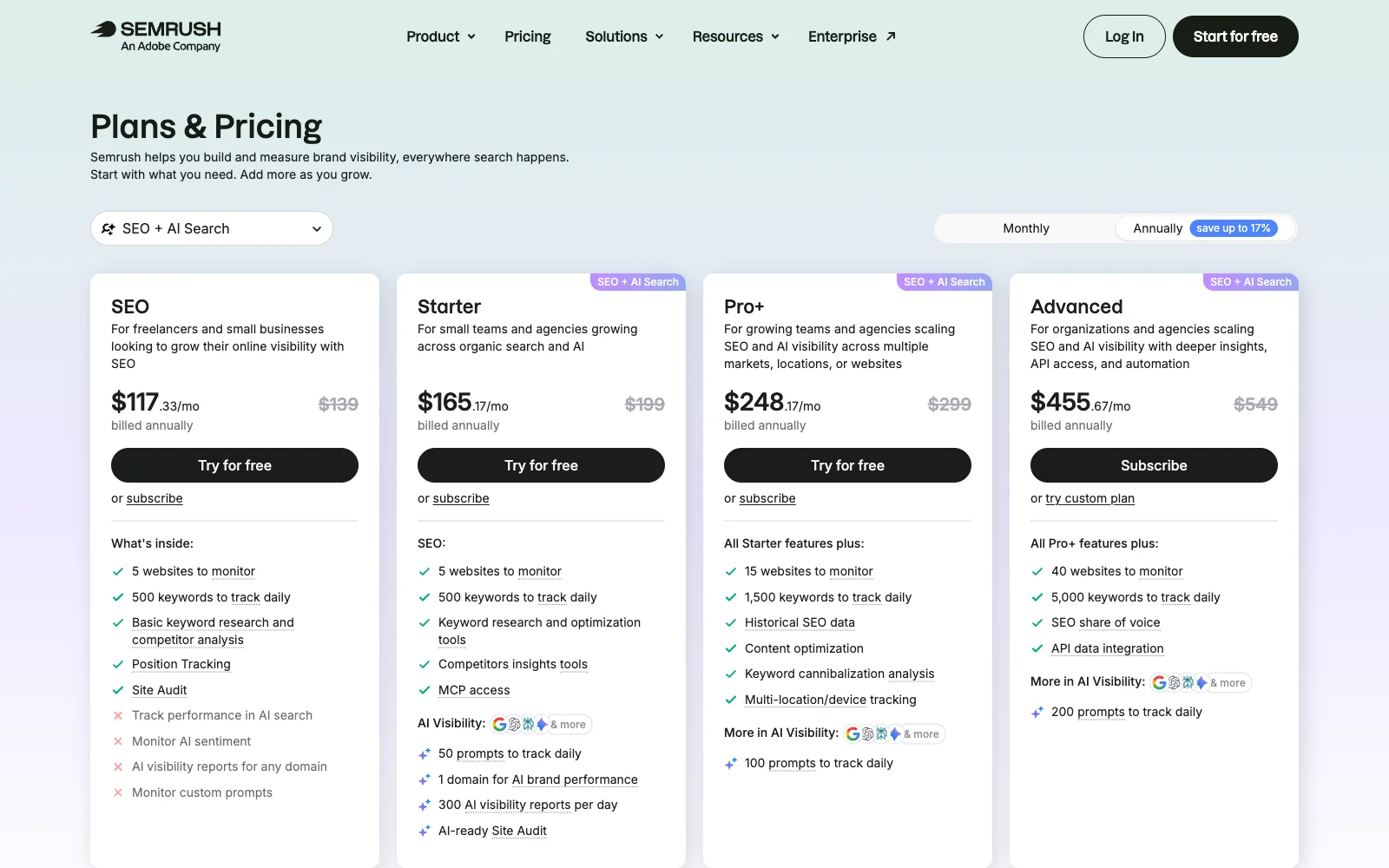
Task: Subscribe to the Advanced plan
Action: pos(1154,465)
